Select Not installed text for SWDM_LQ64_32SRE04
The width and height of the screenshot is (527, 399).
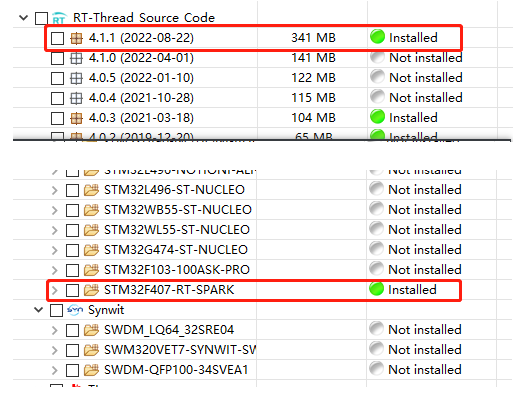coord(425,330)
